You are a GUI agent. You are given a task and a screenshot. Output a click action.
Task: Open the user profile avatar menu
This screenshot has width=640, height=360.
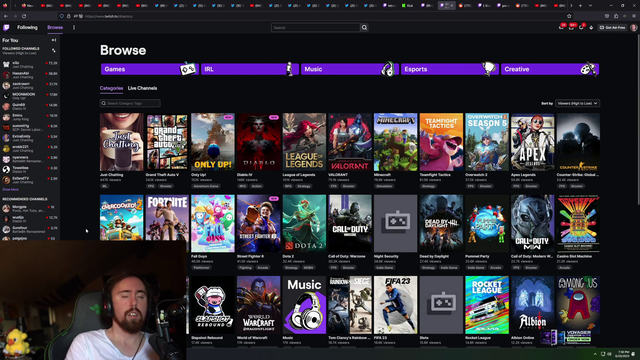point(633,27)
